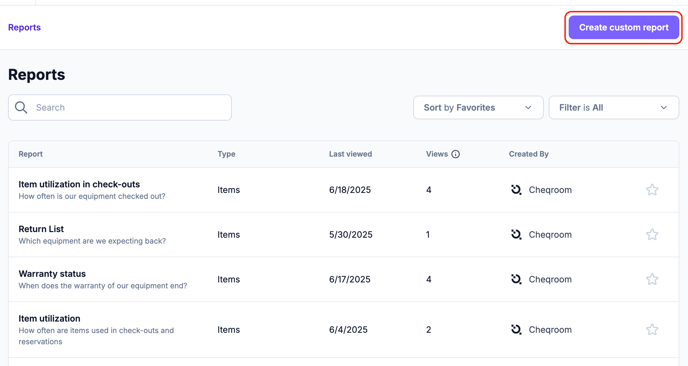Viewport: 688px width, 366px height.
Task: Click the magnifier search icon
Action: point(21,108)
